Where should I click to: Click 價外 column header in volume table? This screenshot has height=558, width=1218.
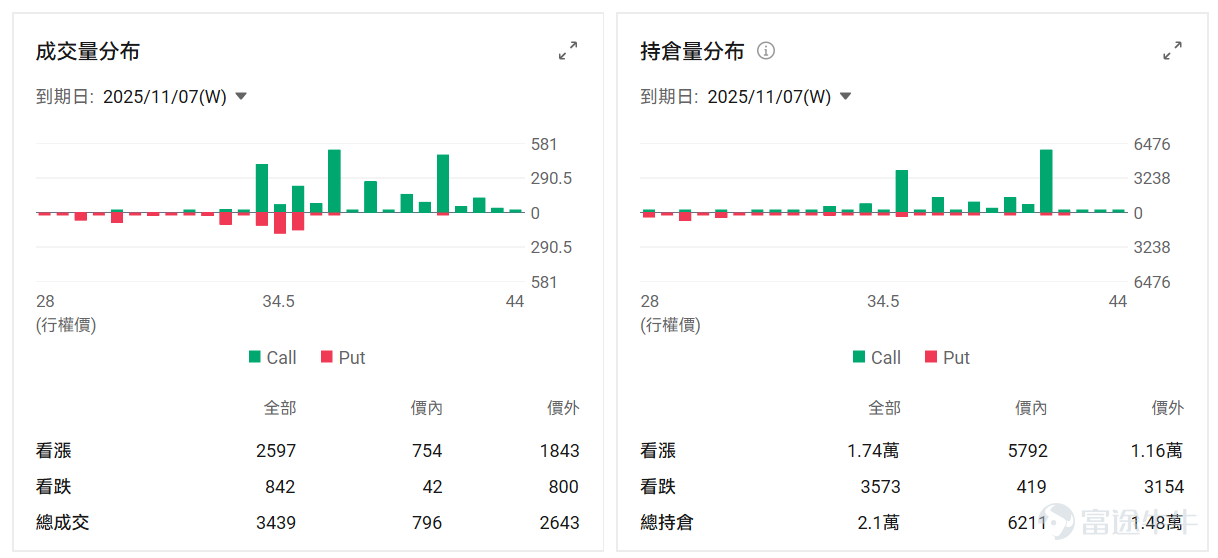click(563, 408)
